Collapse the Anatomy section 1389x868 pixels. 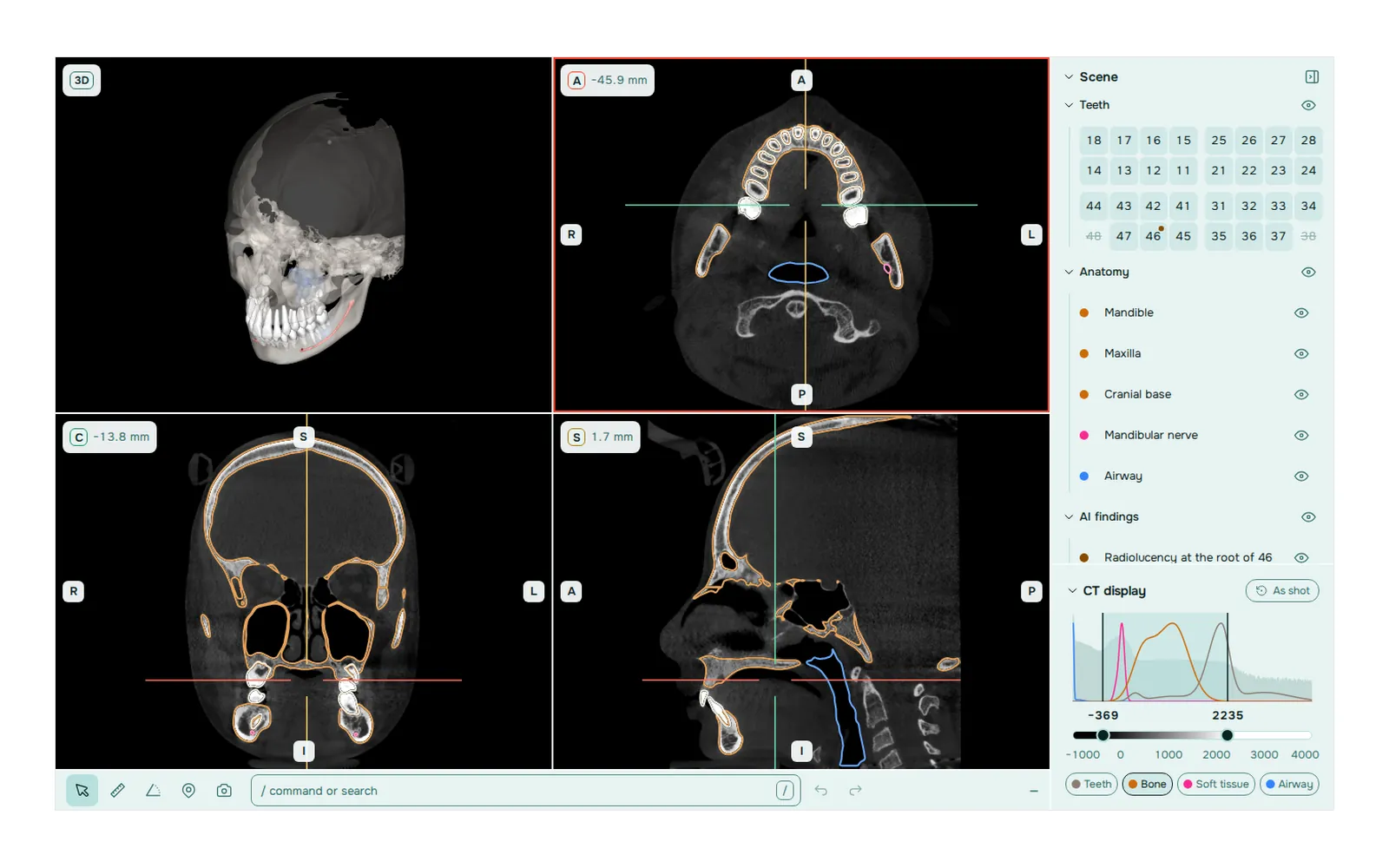[1069, 273]
